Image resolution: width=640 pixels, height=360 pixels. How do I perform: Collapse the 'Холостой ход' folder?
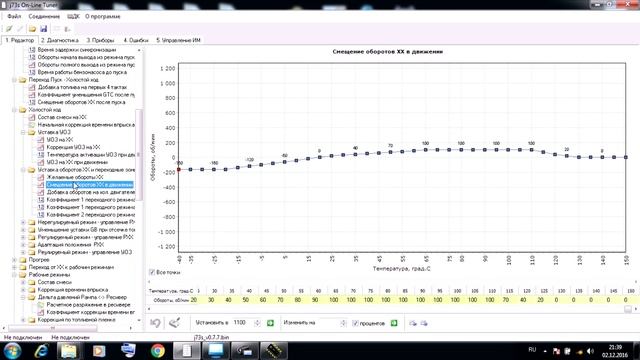(14, 110)
